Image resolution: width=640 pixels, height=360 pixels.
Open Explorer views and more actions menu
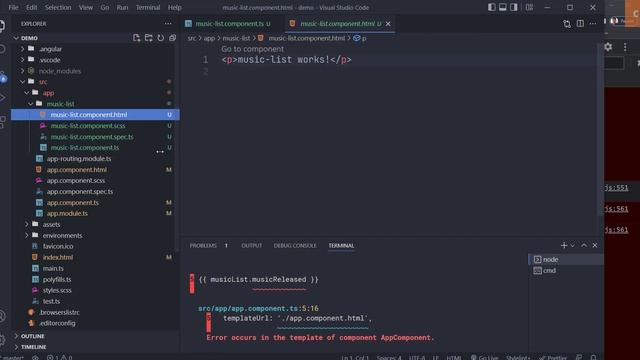pyautogui.click(x=168, y=24)
